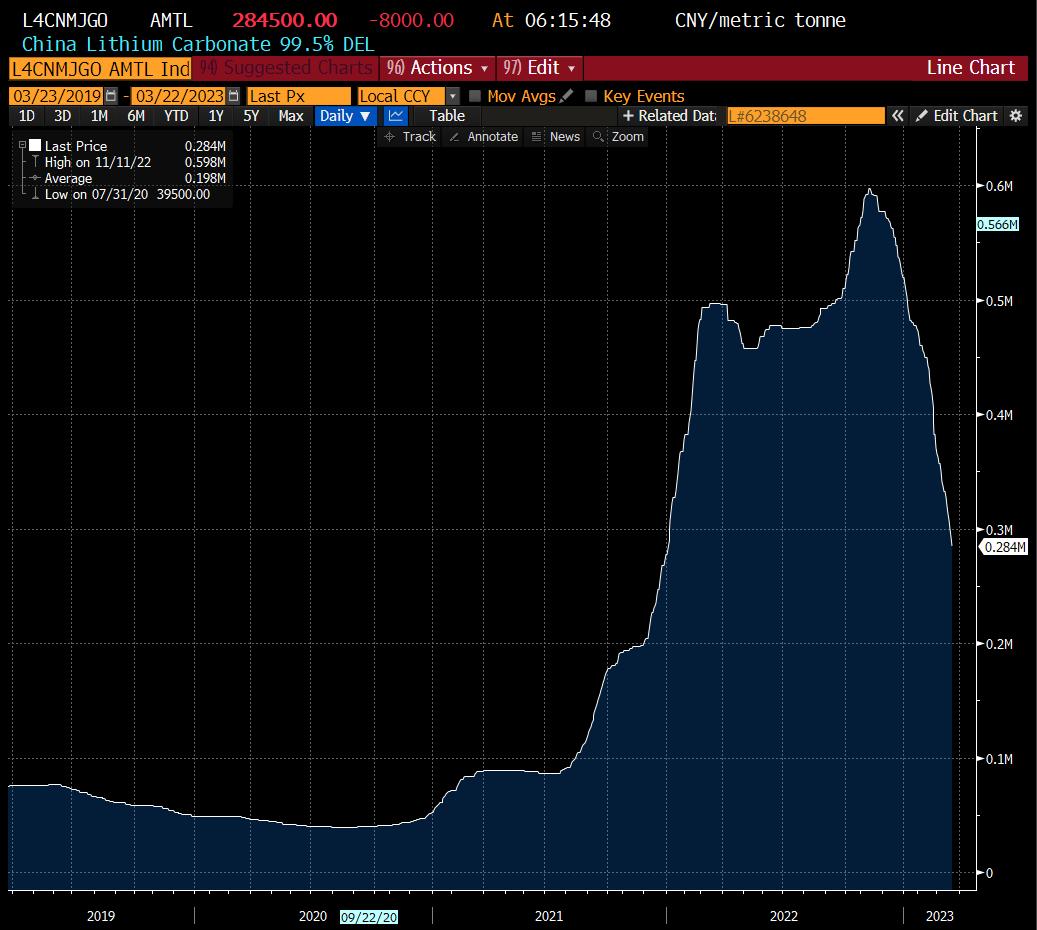The height and width of the screenshot is (930, 1037).
Task: Open the 97) Edit dropdown
Action: click(x=539, y=68)
